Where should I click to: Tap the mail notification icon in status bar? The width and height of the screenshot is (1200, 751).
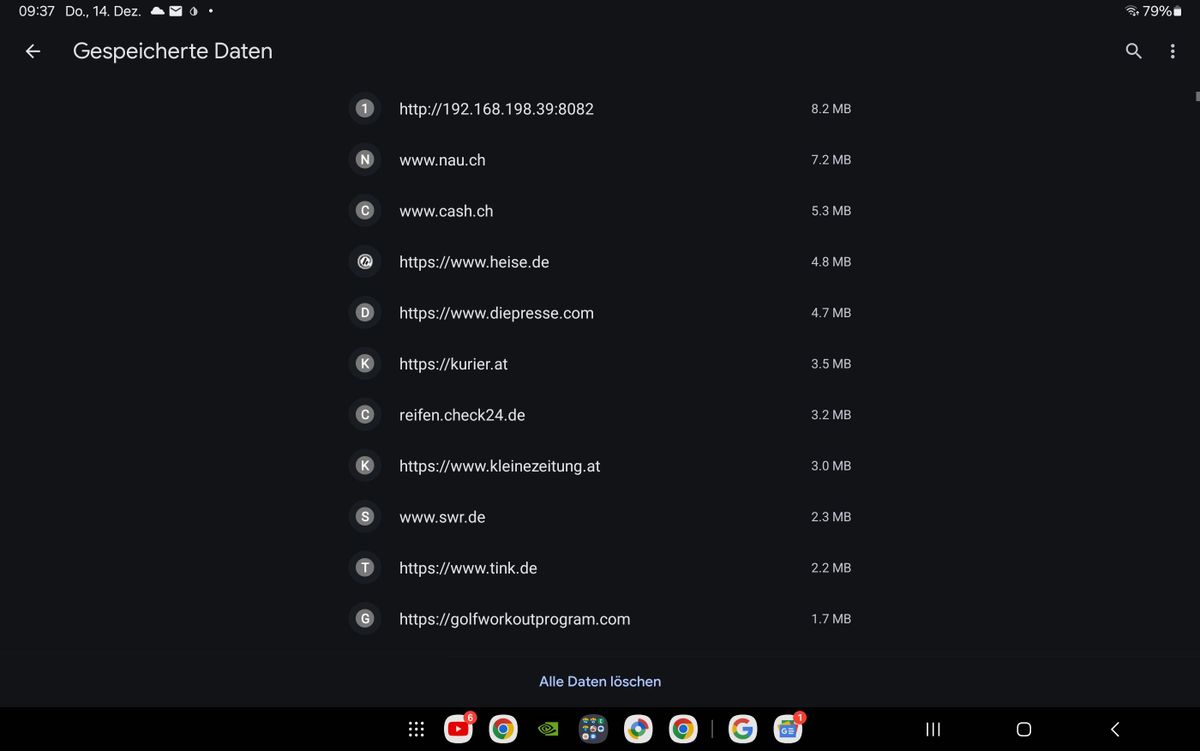click(175, 11)
